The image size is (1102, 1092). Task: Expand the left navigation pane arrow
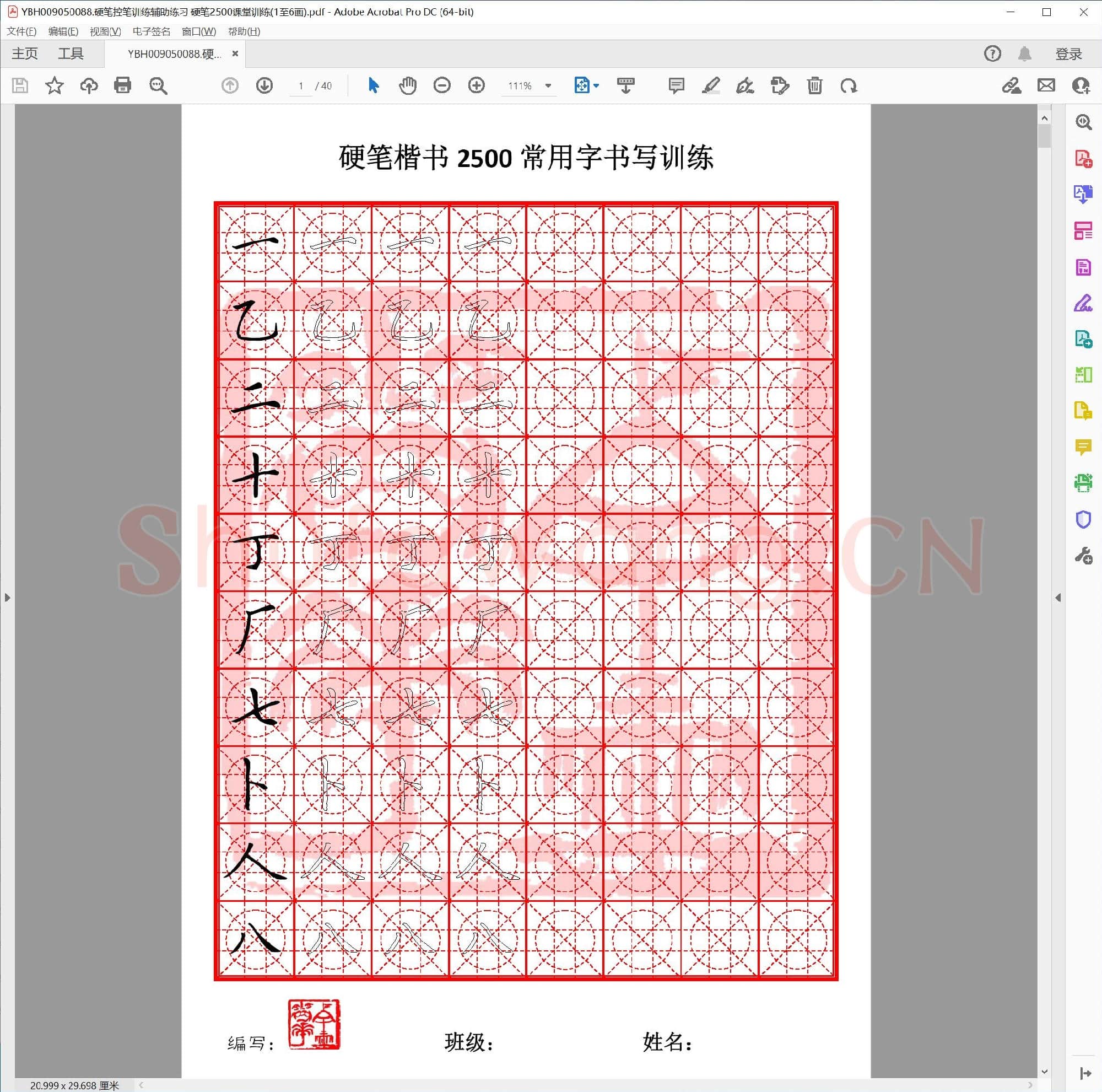(x=7, y=598)
